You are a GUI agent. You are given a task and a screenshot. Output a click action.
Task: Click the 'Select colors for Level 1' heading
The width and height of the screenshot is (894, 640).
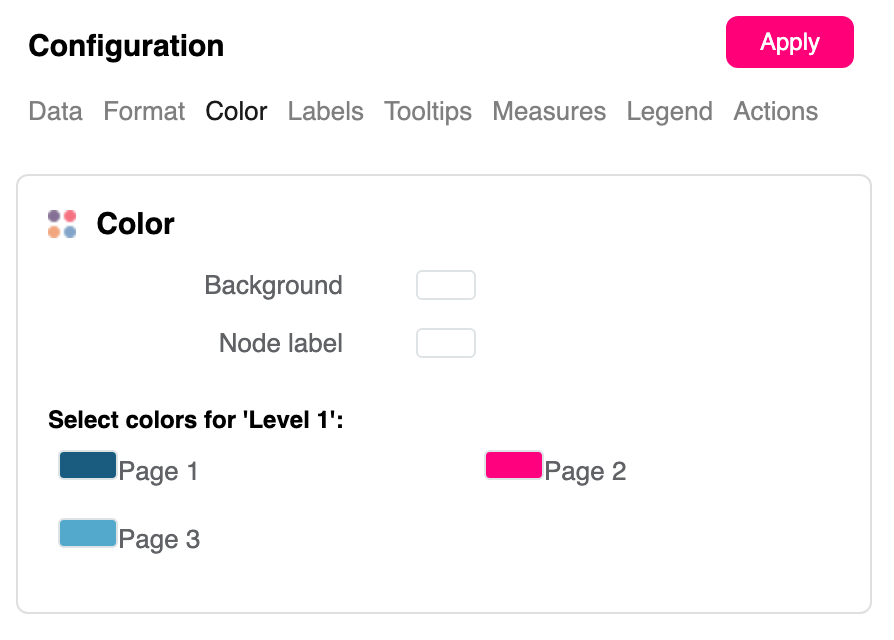196,420
